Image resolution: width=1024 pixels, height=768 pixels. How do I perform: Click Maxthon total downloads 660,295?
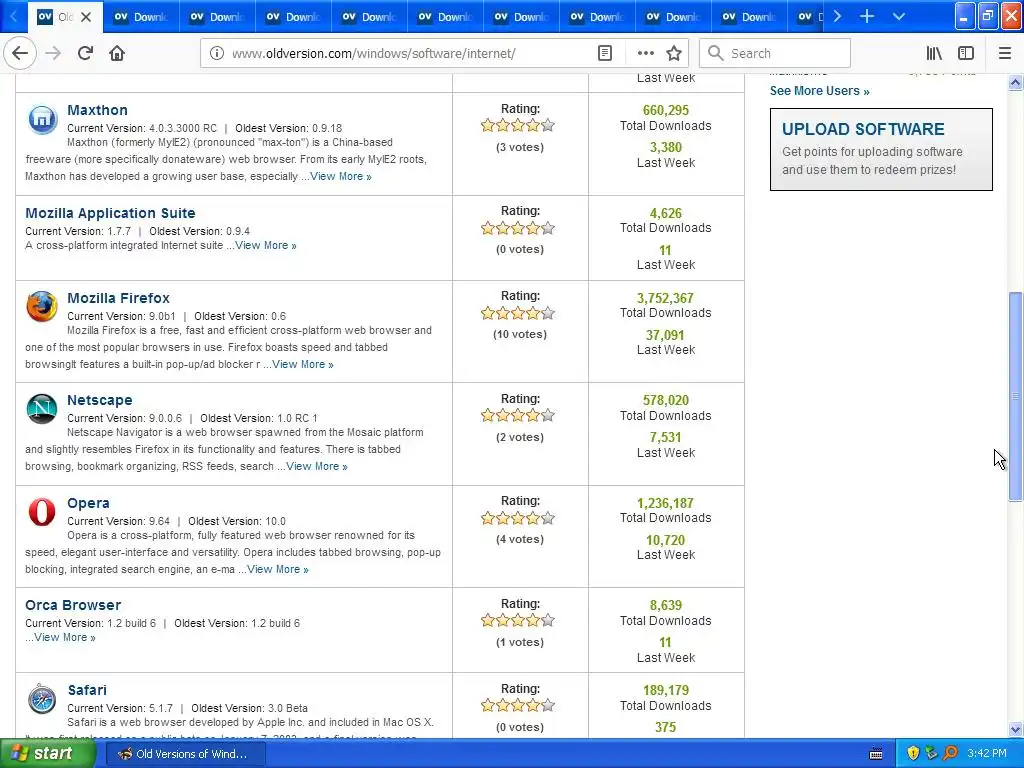pos(665,110)
